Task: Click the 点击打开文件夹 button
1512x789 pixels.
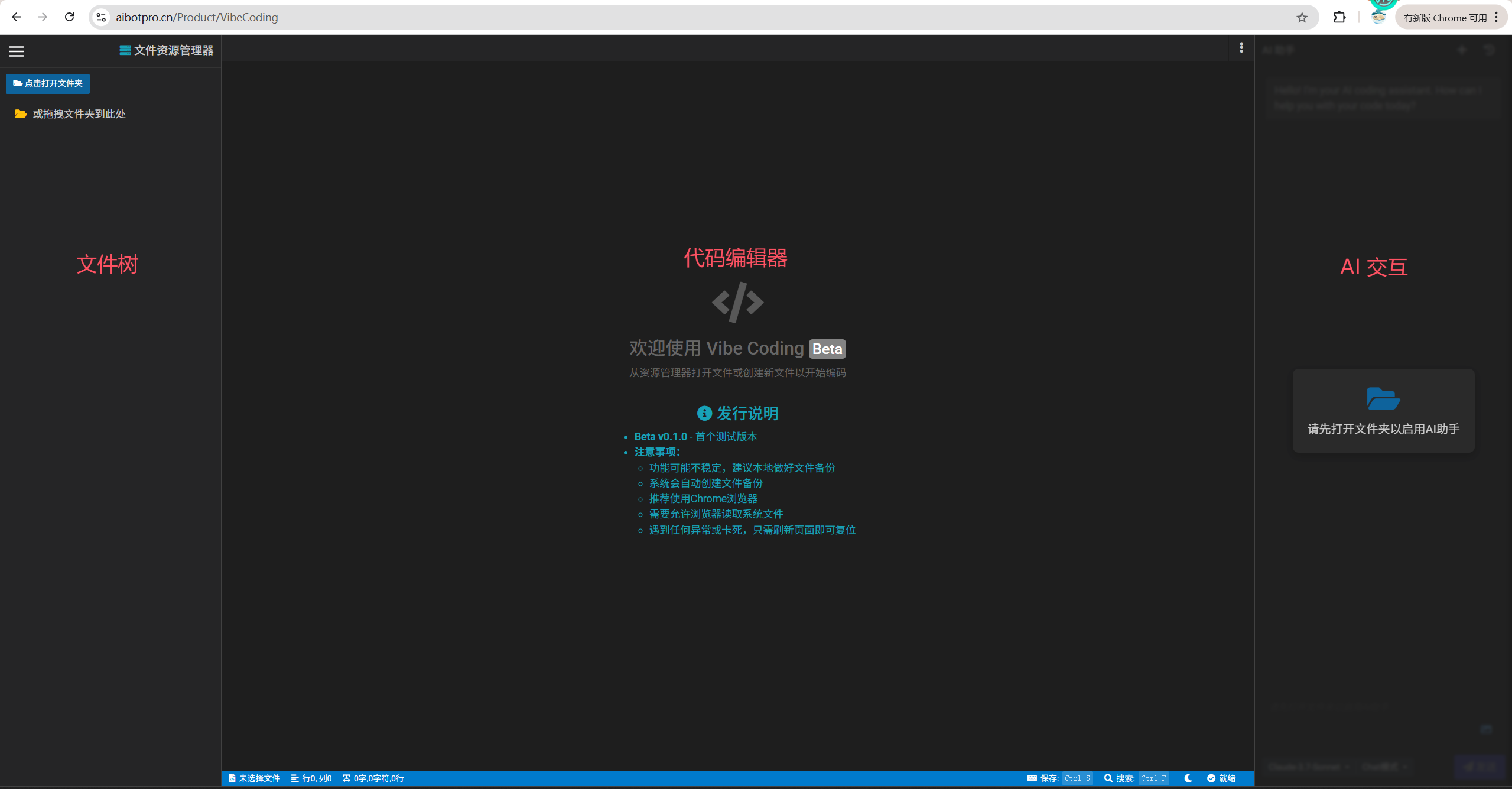Action: 48,83
